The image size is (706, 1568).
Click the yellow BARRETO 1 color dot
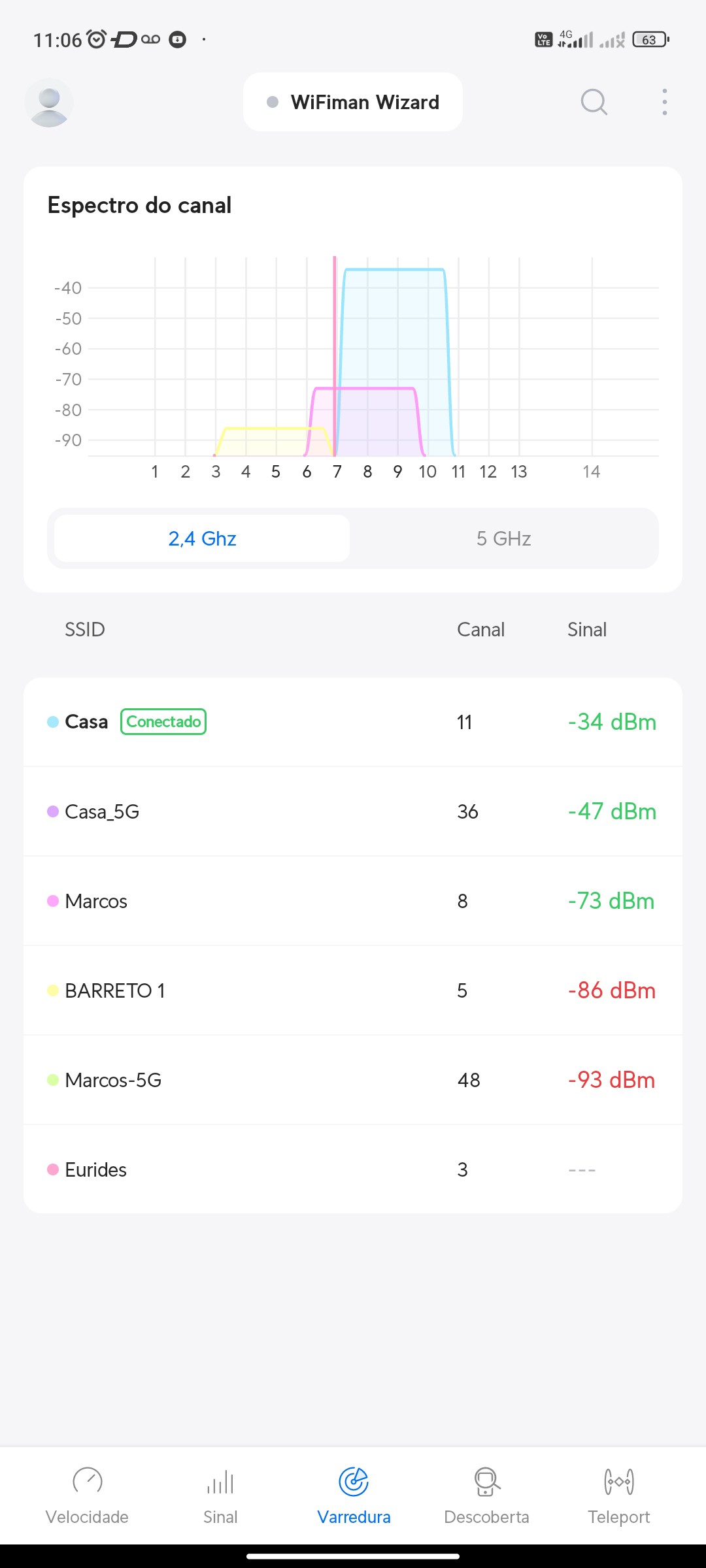pos(53,990)
